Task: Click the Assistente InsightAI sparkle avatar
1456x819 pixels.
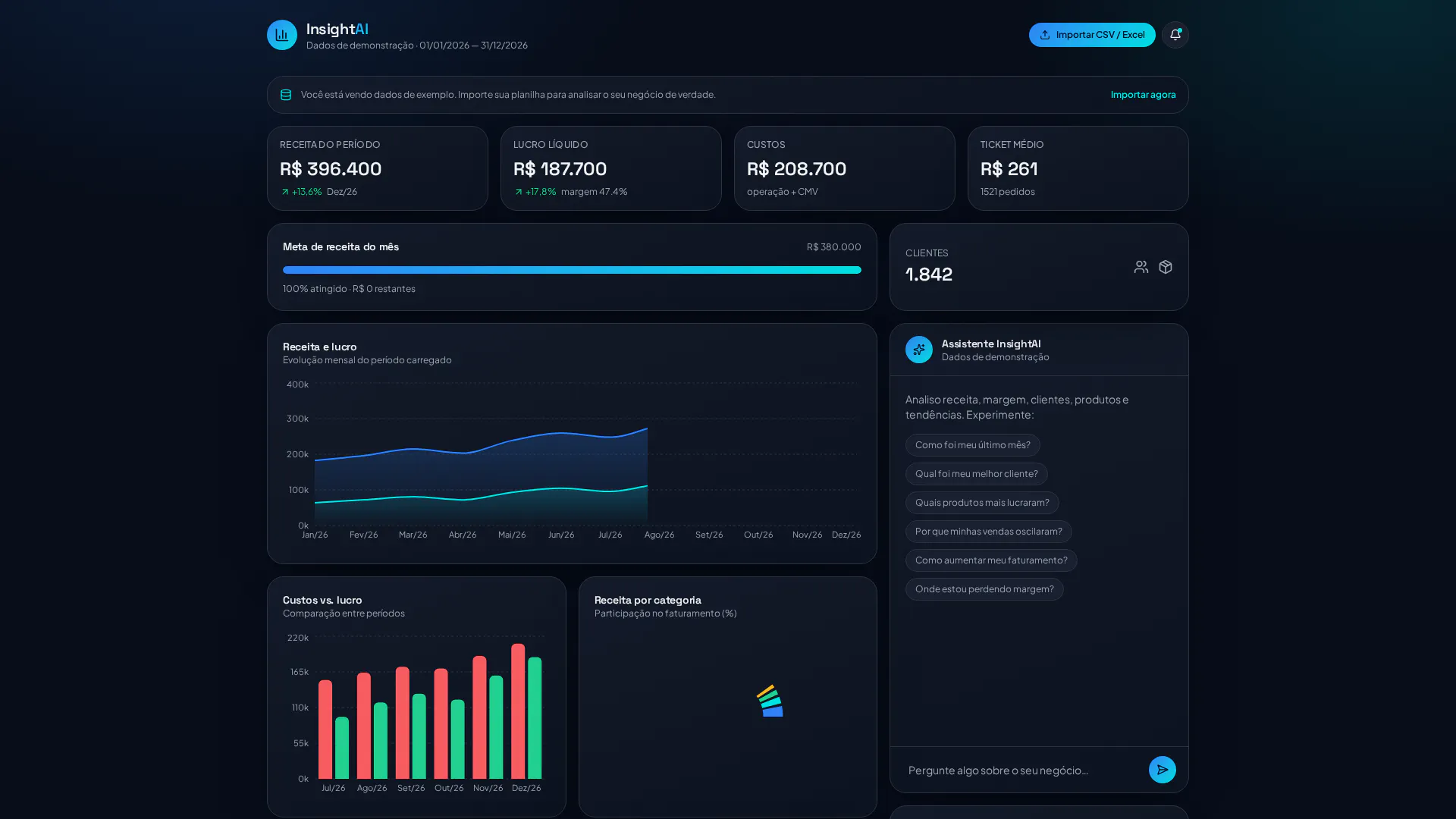Action: click(x=919, y=350)
